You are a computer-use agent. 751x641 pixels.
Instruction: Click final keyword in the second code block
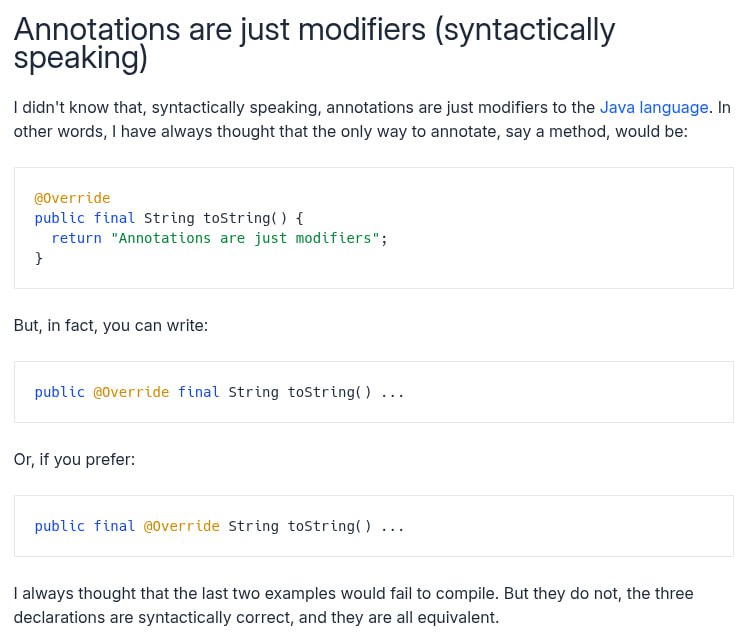pyautogui.click(x=199, y=392)
